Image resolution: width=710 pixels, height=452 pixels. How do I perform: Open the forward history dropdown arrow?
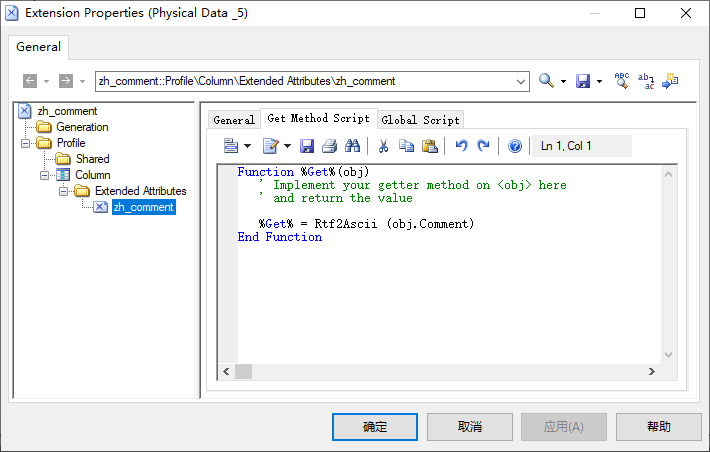pyautogui.click(x=82, y=82)
